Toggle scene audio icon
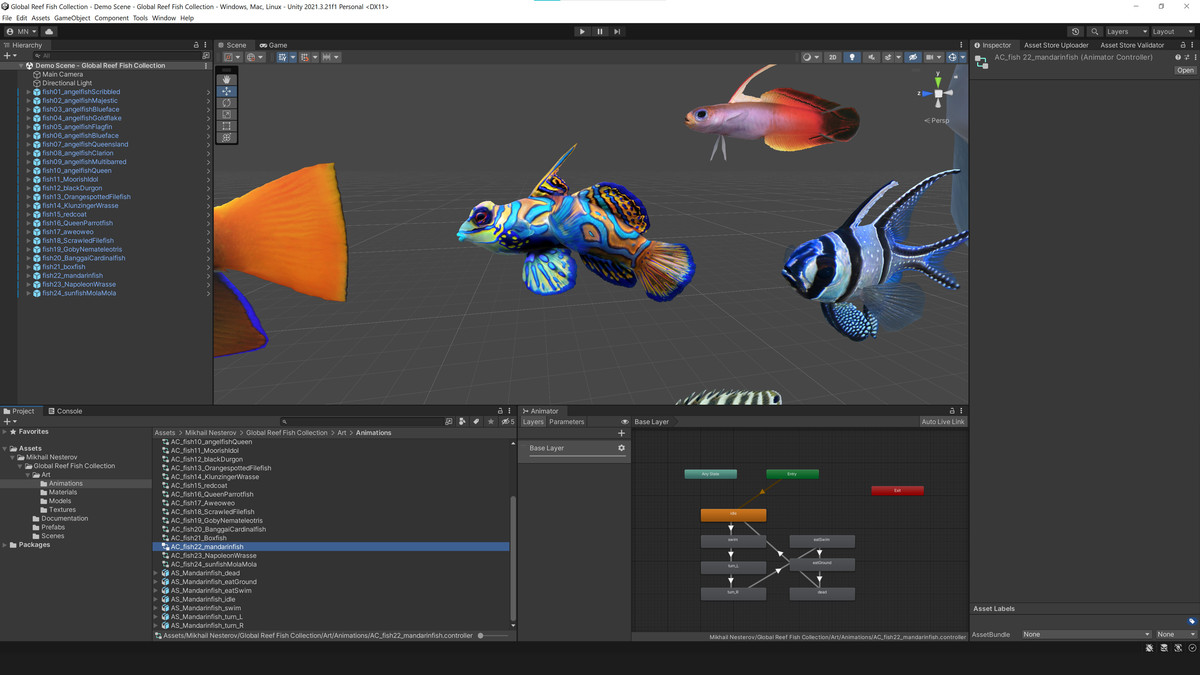 pyautogui.click(x=871, y=57)
